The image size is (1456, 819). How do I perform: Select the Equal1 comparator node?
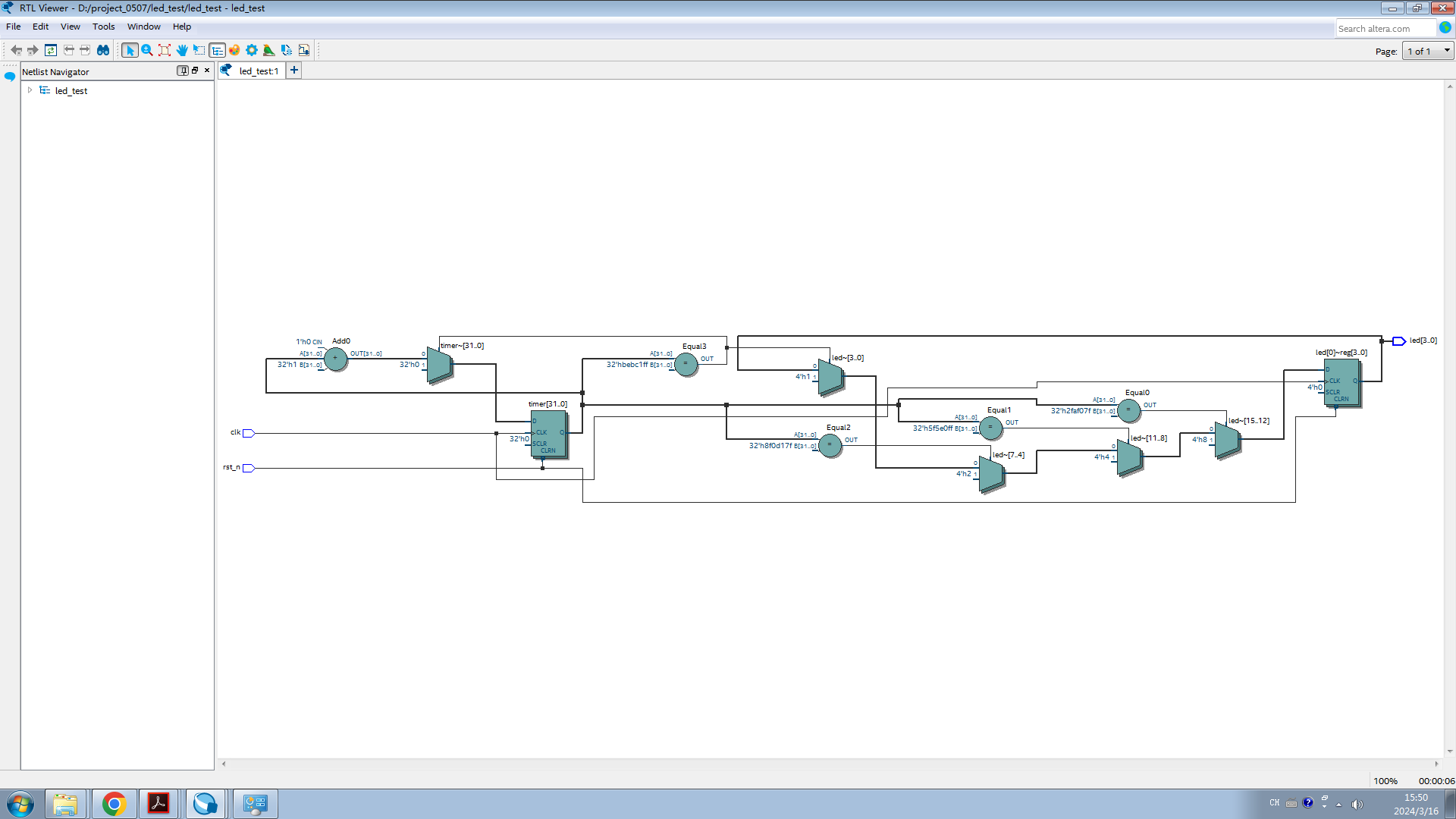[990, 428]
